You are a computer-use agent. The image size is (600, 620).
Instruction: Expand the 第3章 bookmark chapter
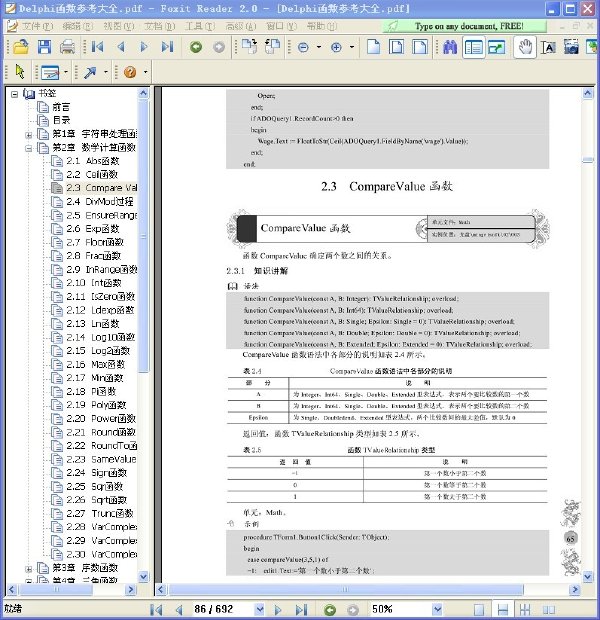28,569
